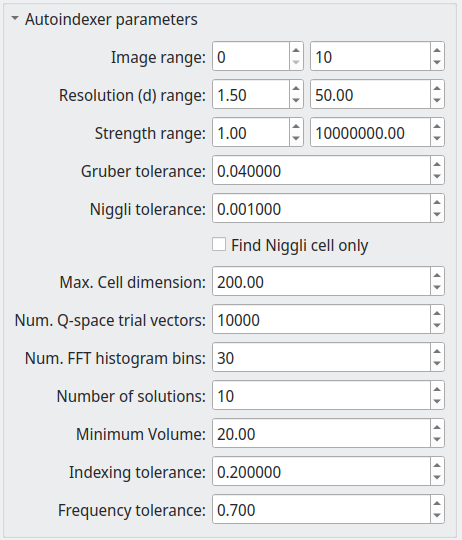Decrease Strength range maximum value
This screenshot has width=462, height=540.
[437, 138]
